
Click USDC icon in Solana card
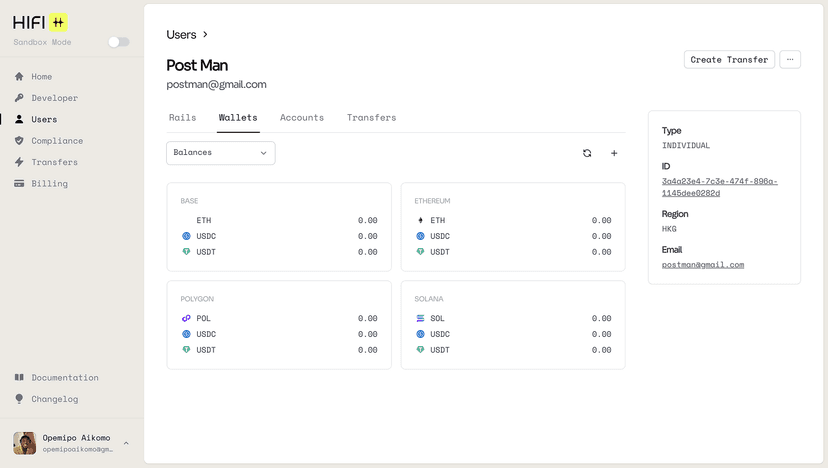(x=420, y=334)
